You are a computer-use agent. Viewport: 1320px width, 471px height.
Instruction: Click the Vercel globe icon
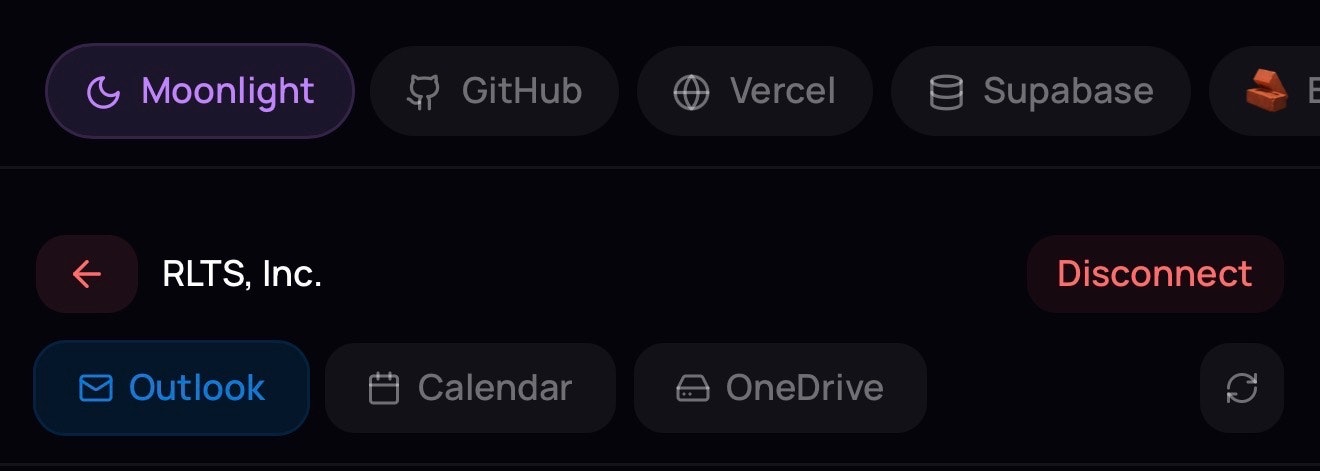pyautogui.click(x=691, y=92)
